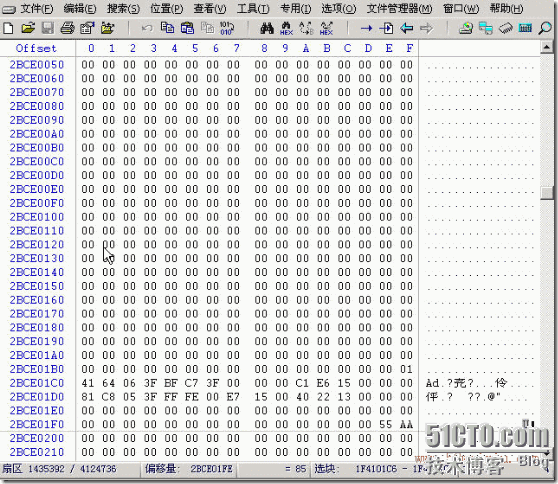Image resolution: width=558 pixels, height=484 pixels.
Task: Open the 搜索(S) menu
Action: click(x=123, y=9)
